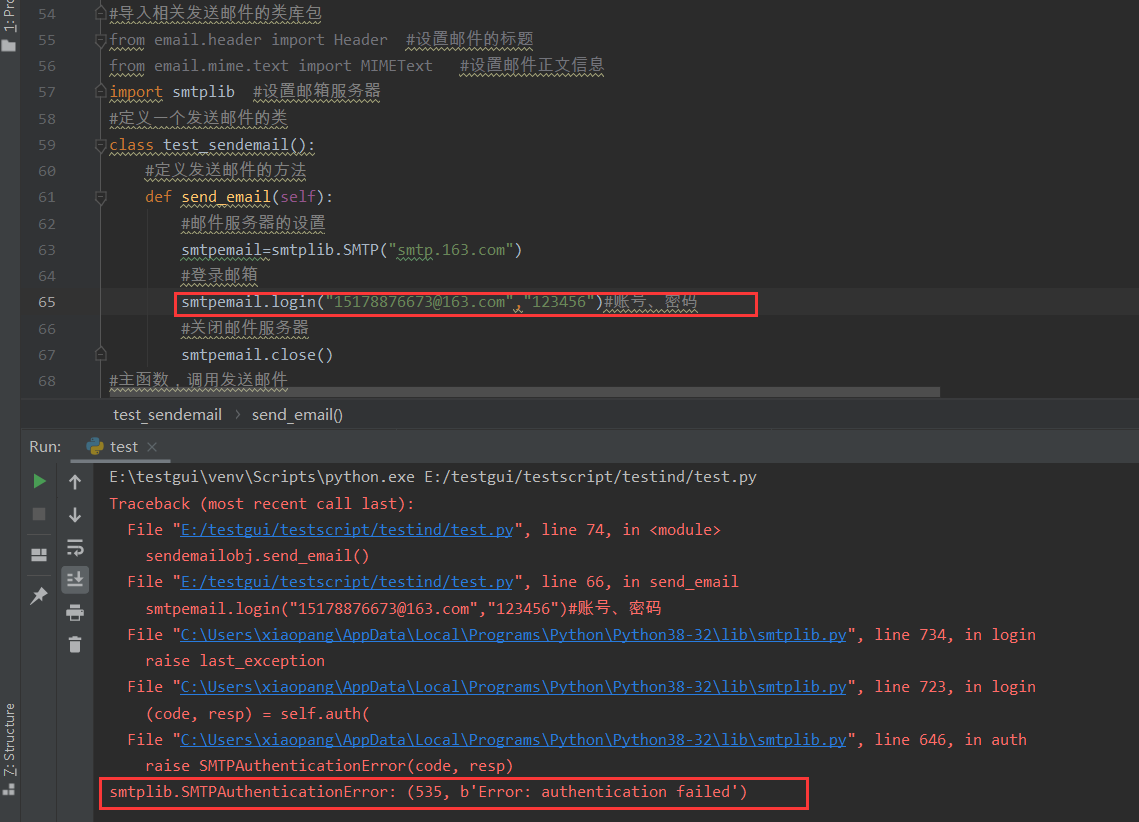Viewport: 1139px width, 822px height.
Task: Click line number 61 in the gutter
Action: coord(46,198)
